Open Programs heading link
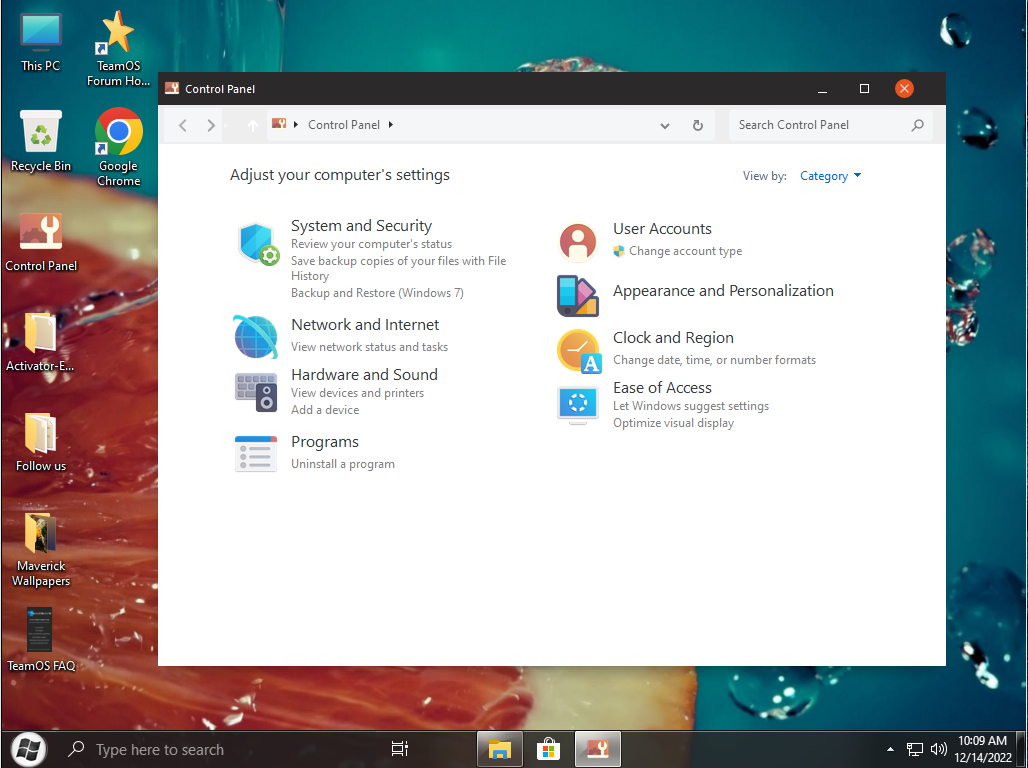 [x=325, y=442]
